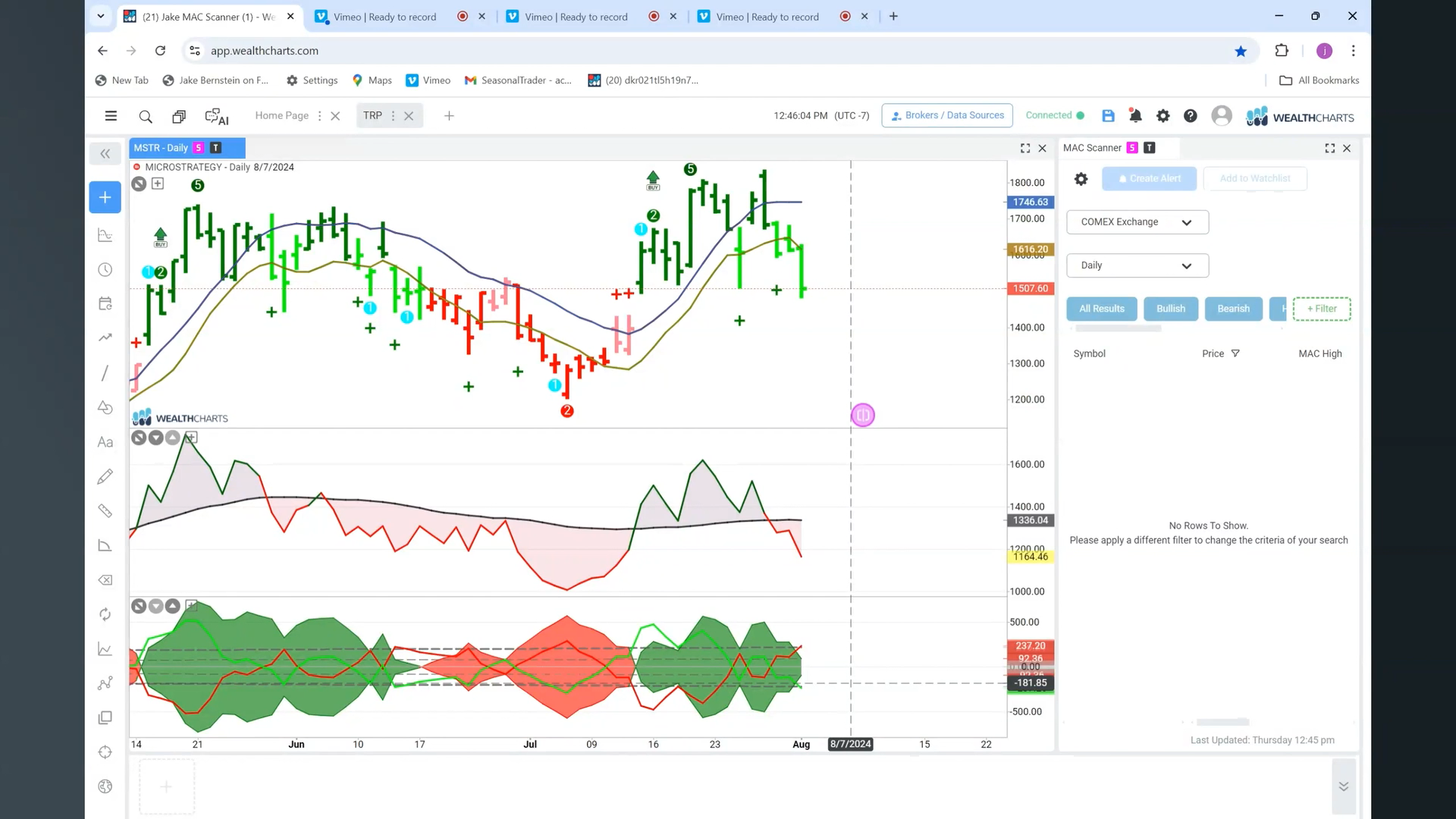Select the indicators chart icon in the sidebar
The height and width of the screenshot is (819, 1456).
(105, 235)
